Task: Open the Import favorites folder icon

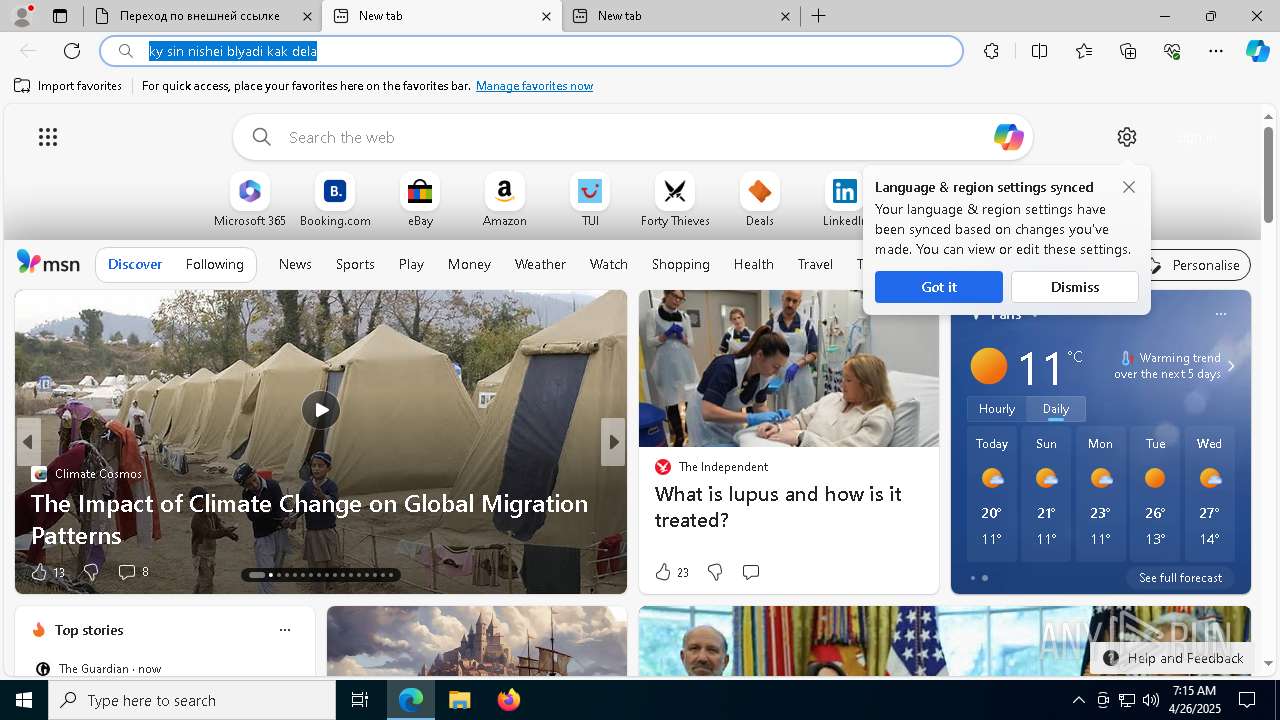Action: pos(22,86)
